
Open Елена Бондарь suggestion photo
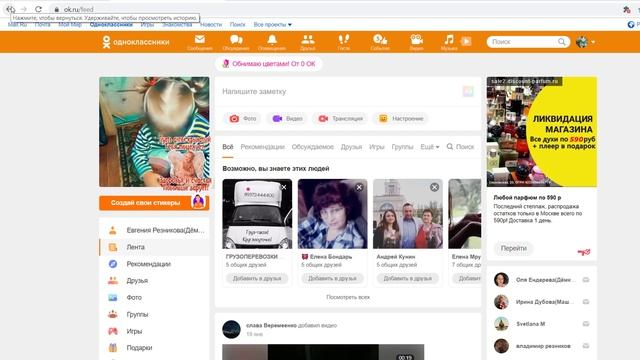click(332, 214)
